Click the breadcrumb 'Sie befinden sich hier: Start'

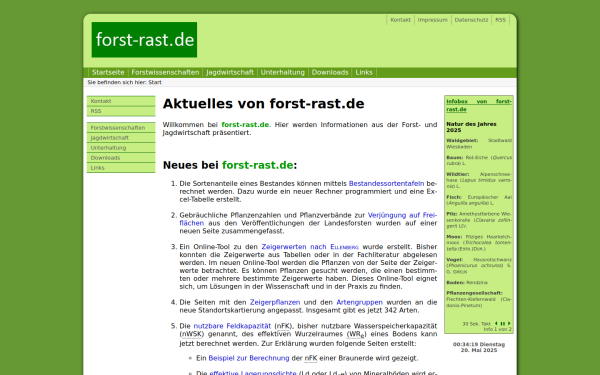(124, 82)
